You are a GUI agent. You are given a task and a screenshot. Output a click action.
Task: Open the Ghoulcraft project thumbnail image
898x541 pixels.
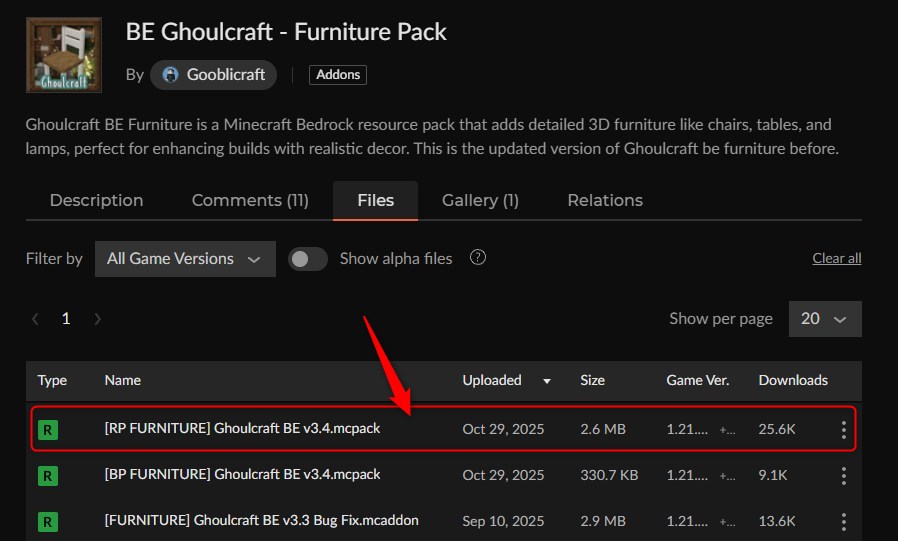tap(64, 55)
